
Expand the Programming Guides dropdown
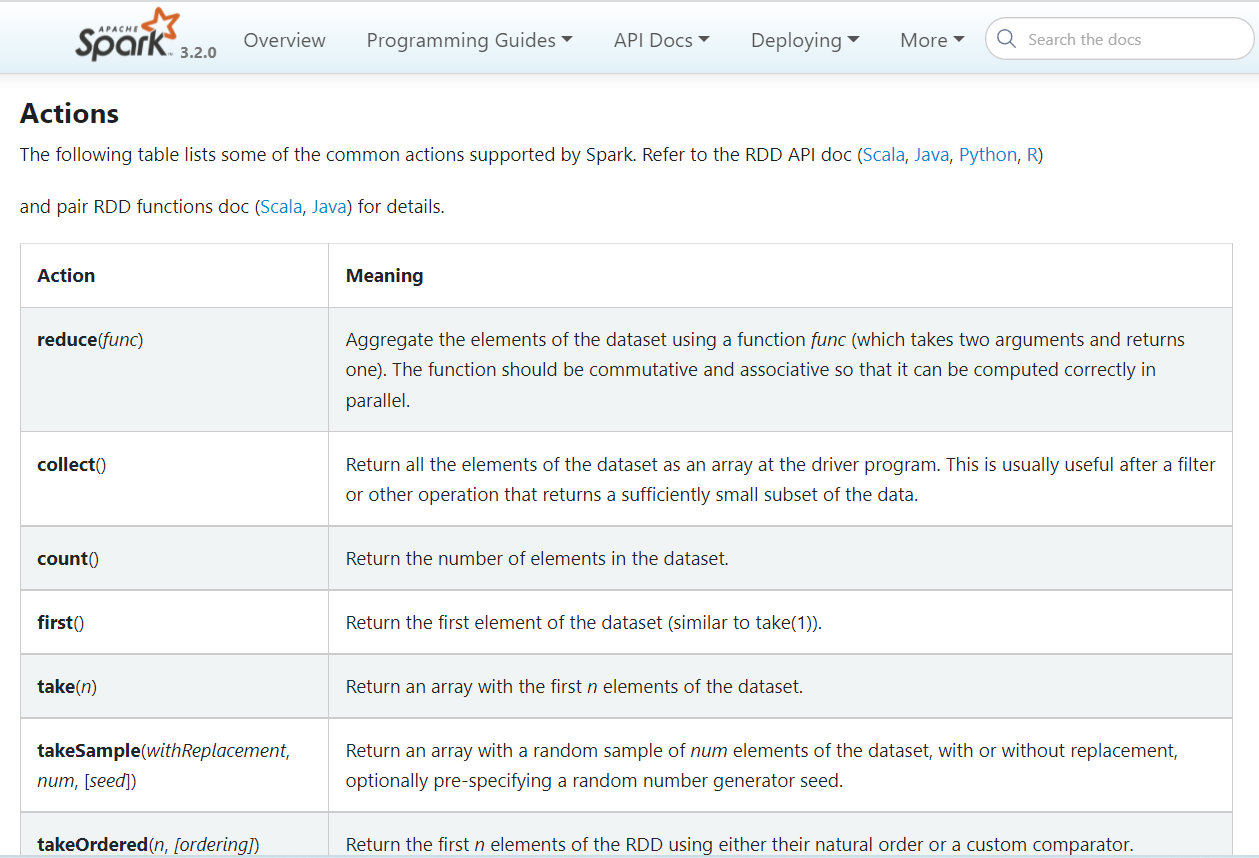pyautogui.click(x=469, y=40)
